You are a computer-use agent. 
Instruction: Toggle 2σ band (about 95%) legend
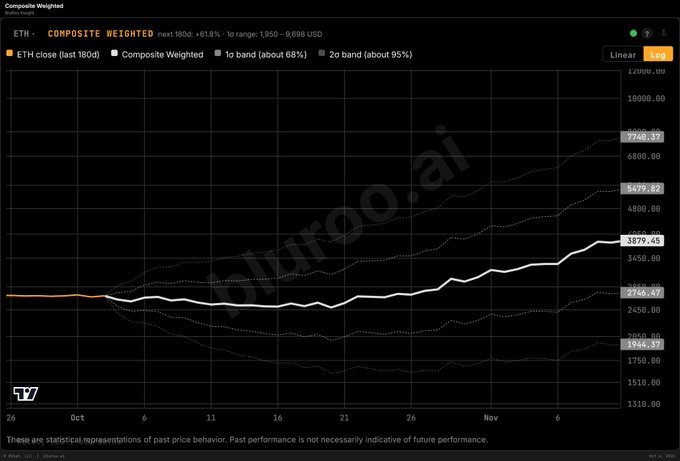(x=365, y=55)
